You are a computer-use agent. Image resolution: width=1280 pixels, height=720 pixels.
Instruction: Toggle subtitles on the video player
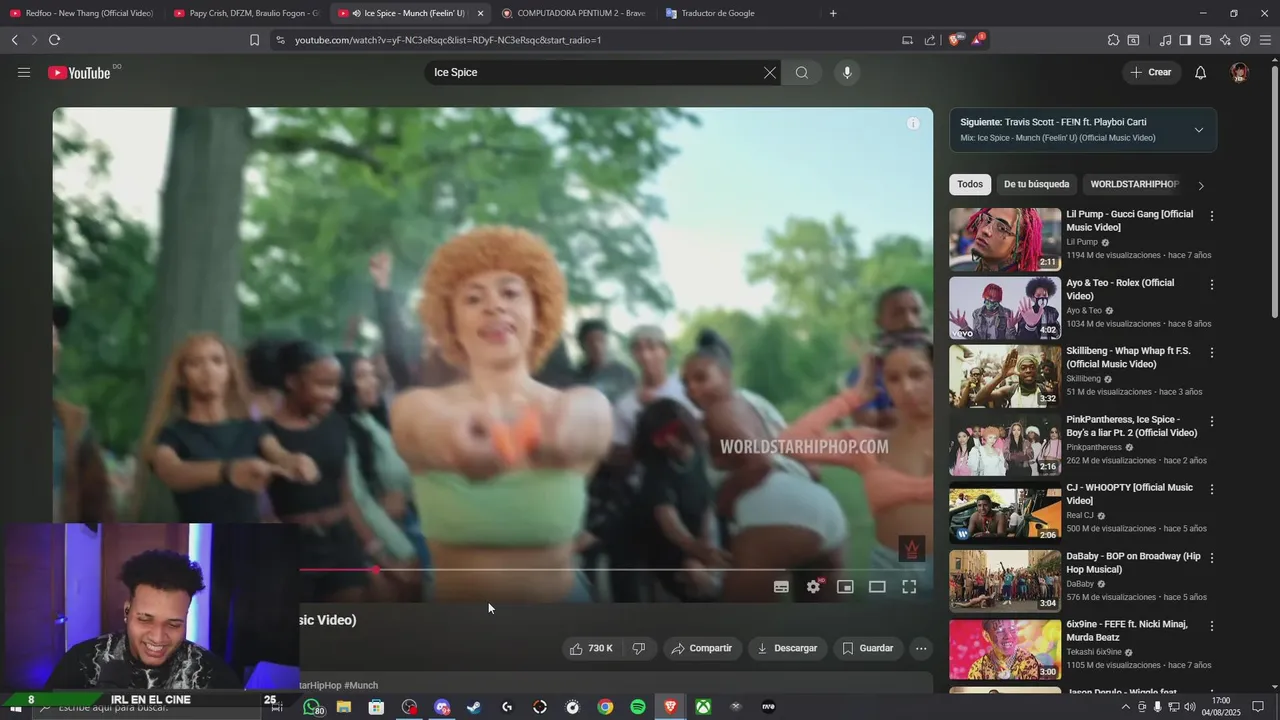[x=781, y=587]
